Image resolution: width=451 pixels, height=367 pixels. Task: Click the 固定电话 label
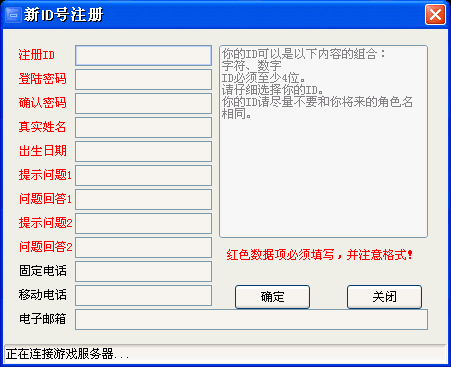pos(42,271)
